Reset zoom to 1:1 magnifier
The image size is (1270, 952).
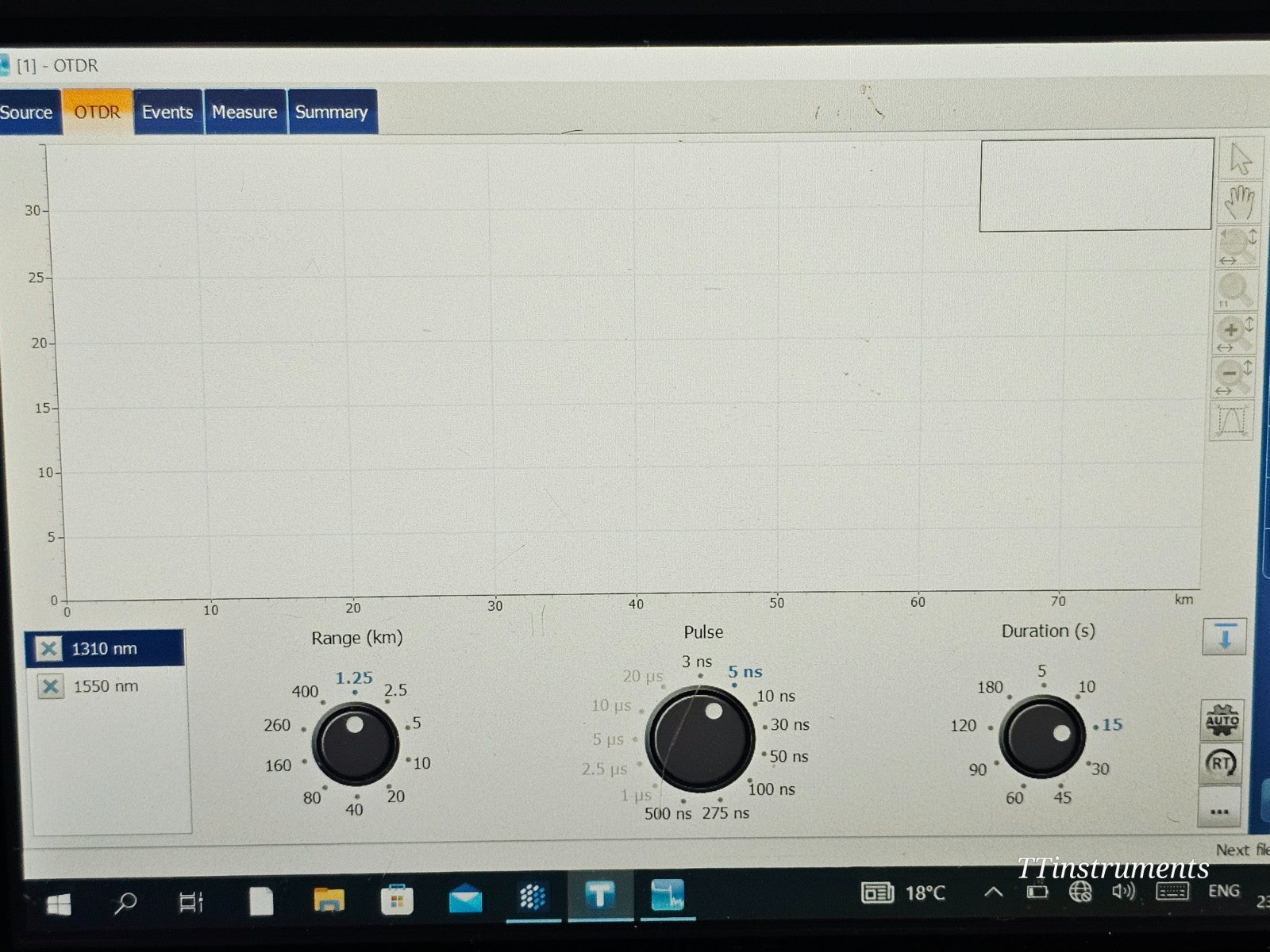1235,291
